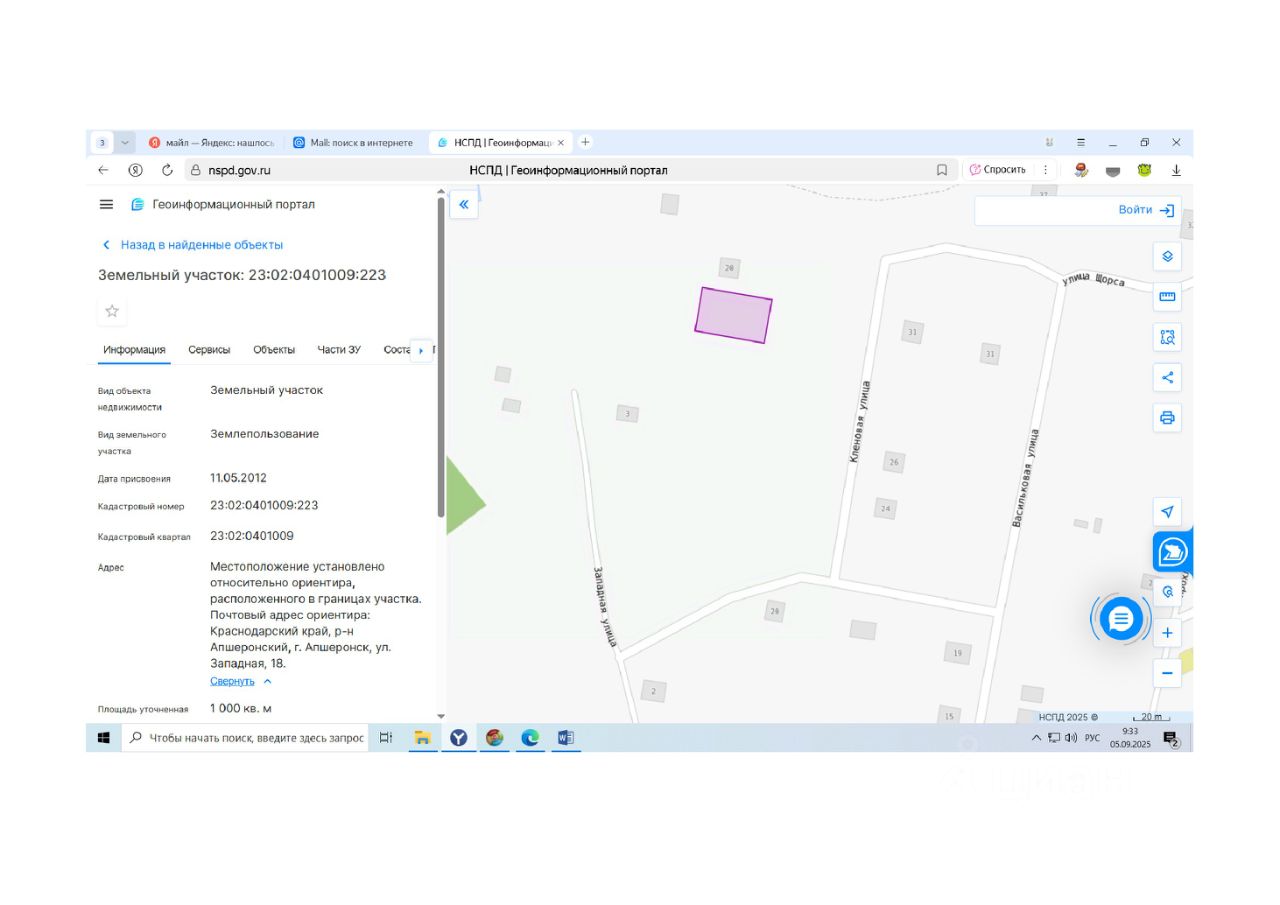Collapse the left info panel
The width and height of the screenshot is (1280, 905).
pyautogui.click(x=464, y=204)
